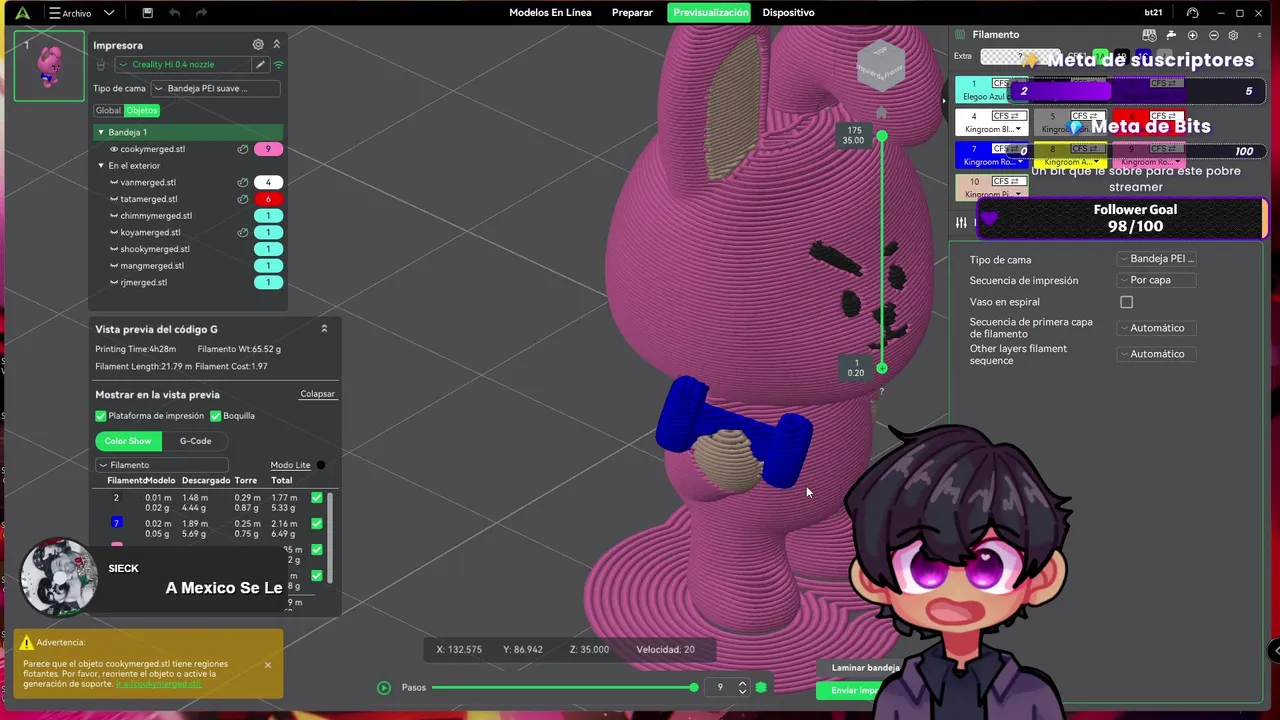Open paint icon for tatamerged.stl

(242, 199)
